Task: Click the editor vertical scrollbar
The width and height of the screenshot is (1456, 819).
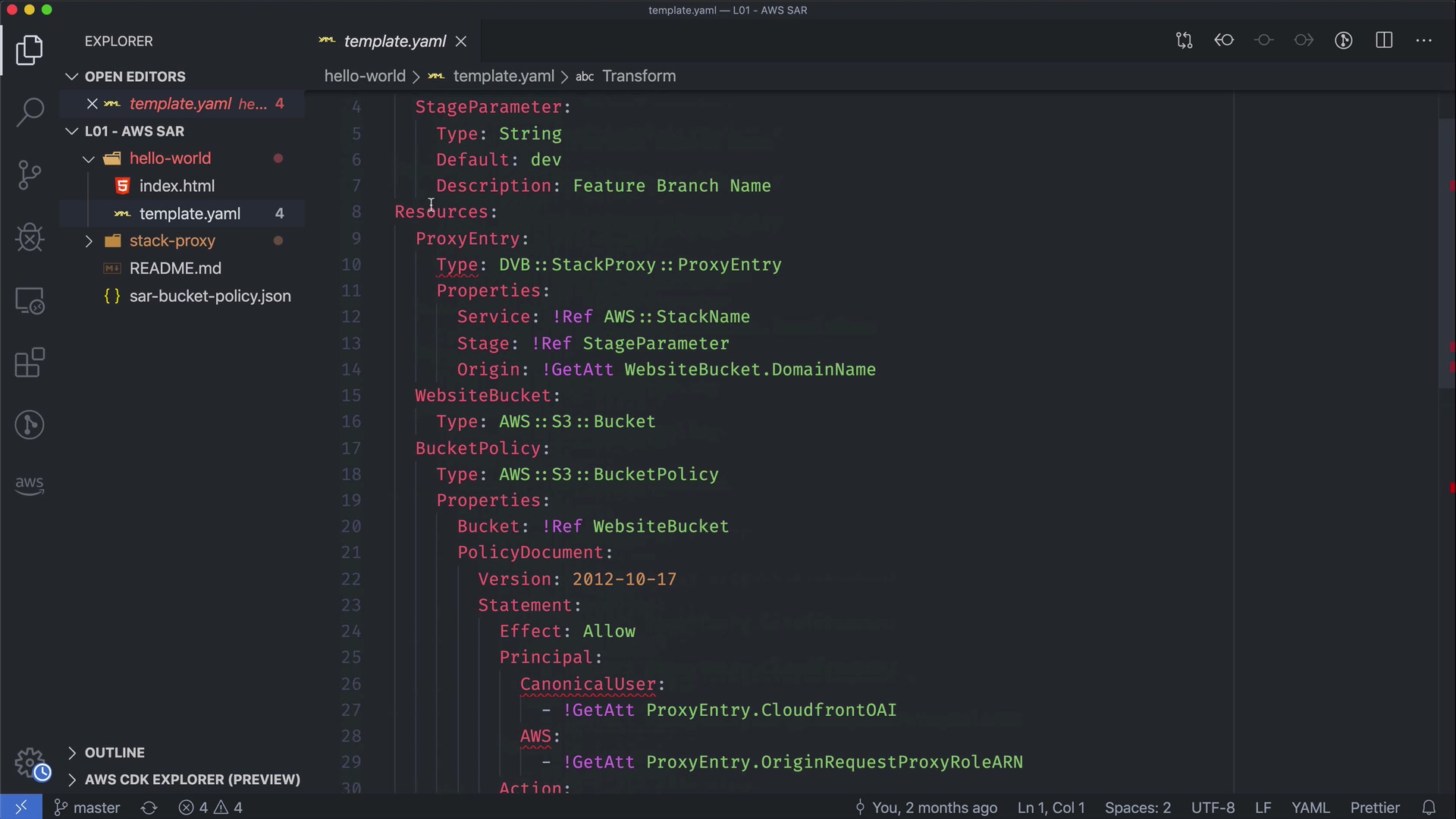Action: pos(1447,254)
